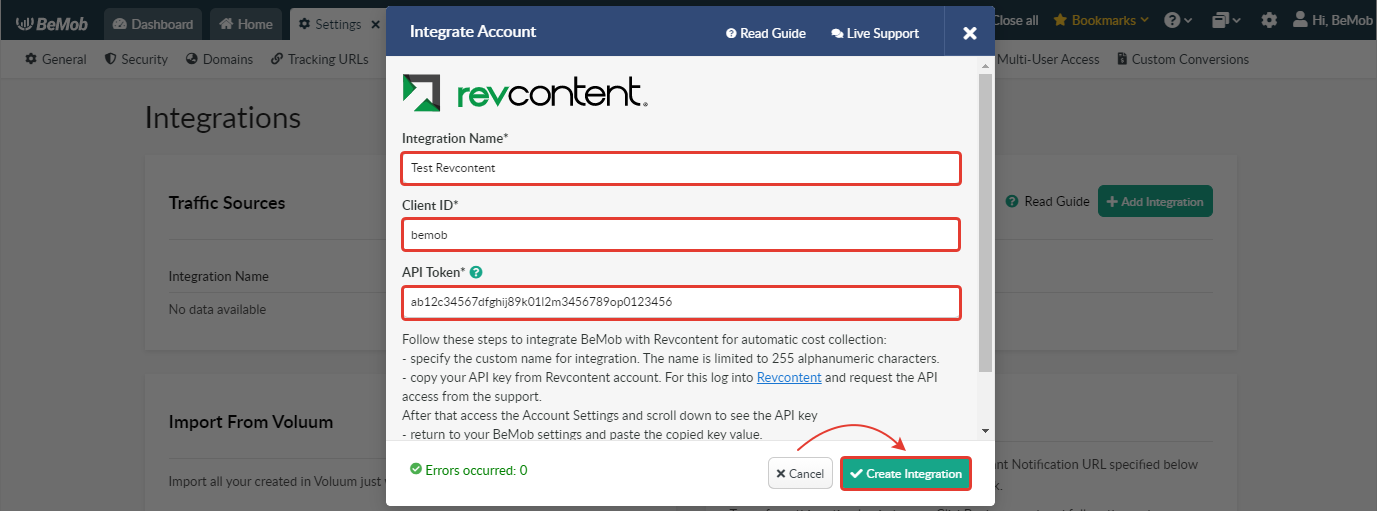
Task: Click the Close all tabs option
Action: tap(1016, 20)
